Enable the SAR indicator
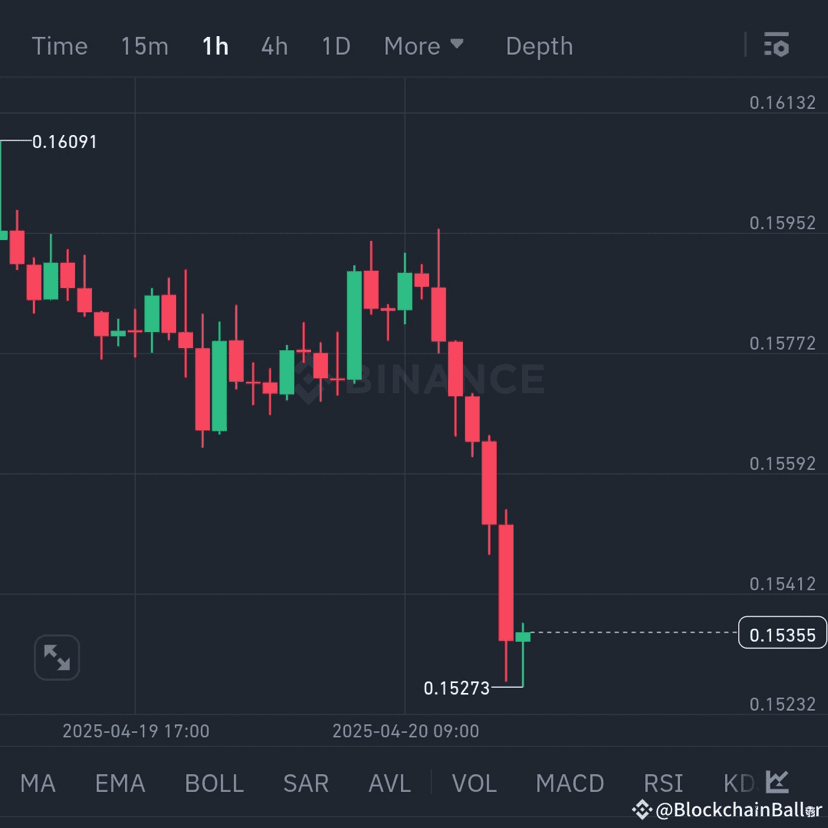 point(306,783)
